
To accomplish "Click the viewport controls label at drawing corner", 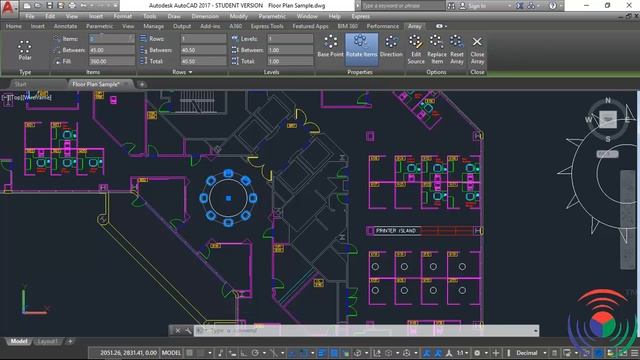I will [27, 98].
